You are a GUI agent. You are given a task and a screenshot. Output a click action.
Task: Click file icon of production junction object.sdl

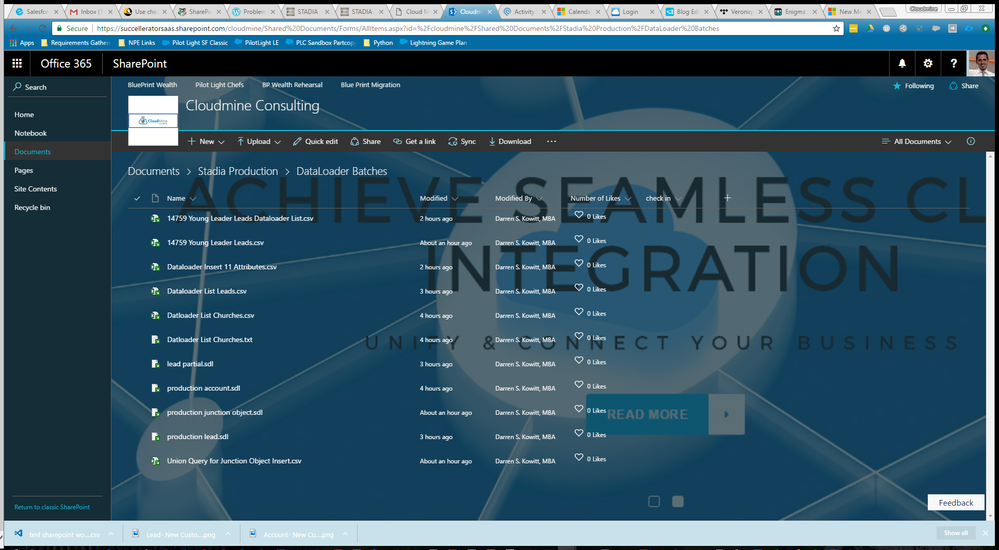pos(155,412)
